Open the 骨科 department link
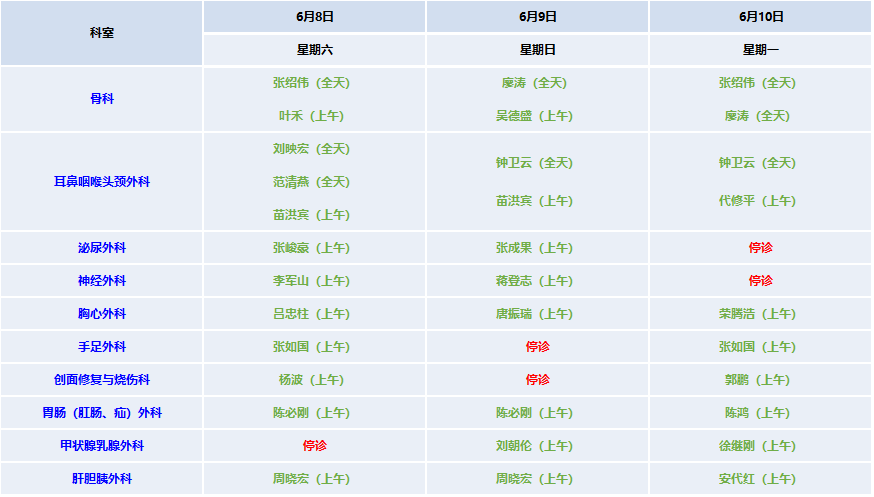 pos(102,99)
